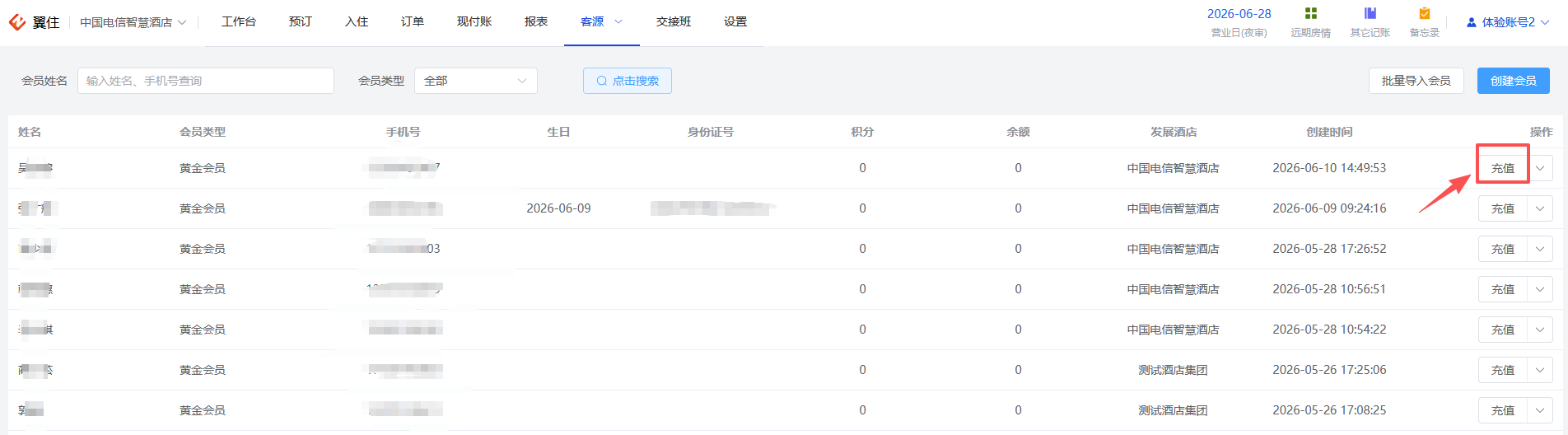Click the 发展酒店 column header
1568x435 pixels.
click(x=1174, y=132)
